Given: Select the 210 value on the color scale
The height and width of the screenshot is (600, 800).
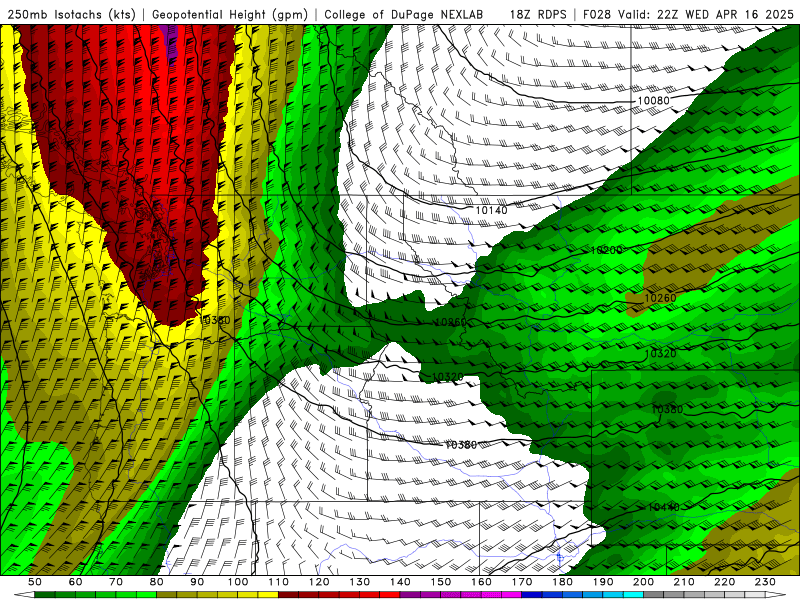Looking at the screenshot, I should [684, 582].
